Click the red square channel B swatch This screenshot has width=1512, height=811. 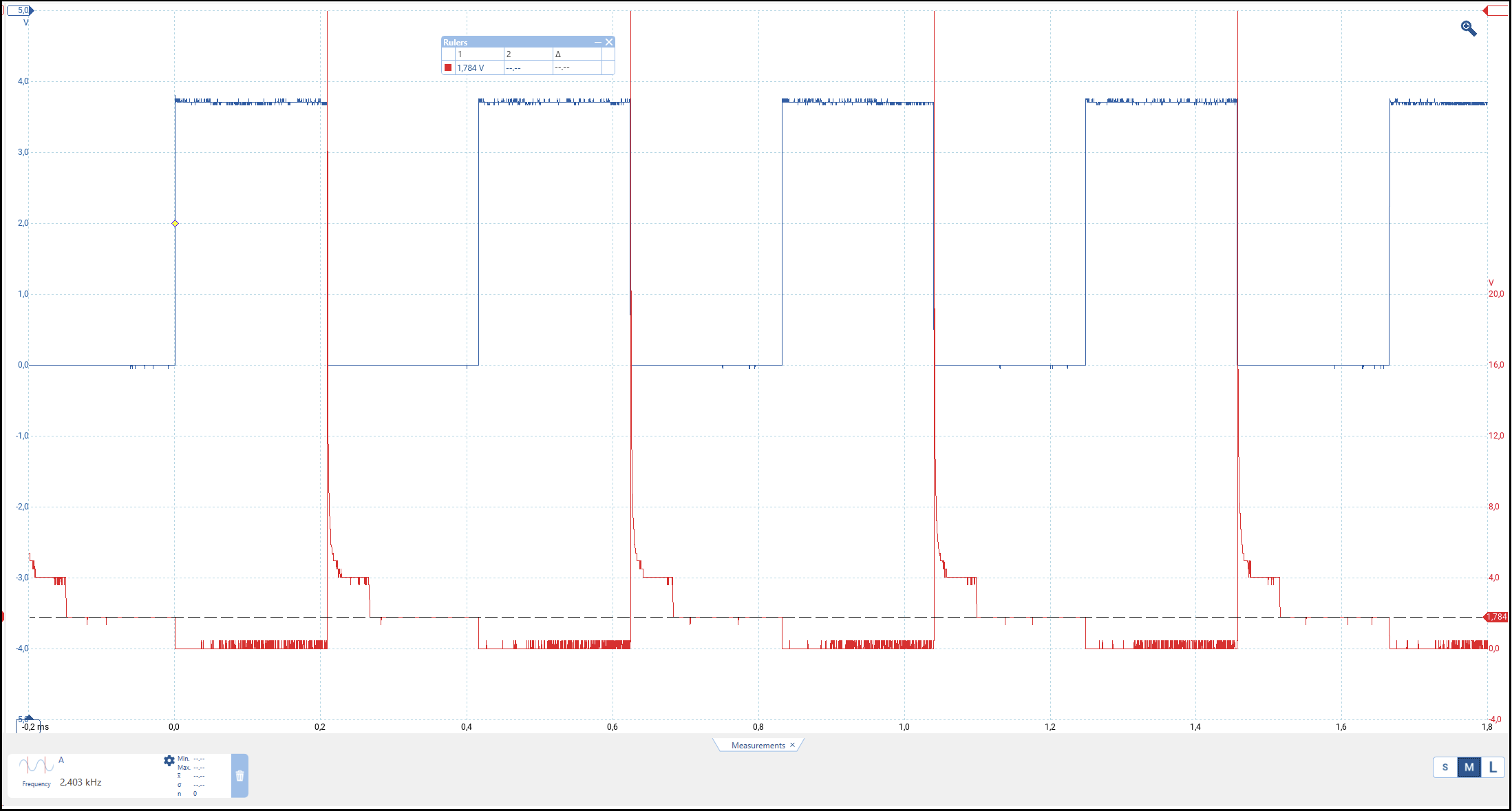(448, 67)
